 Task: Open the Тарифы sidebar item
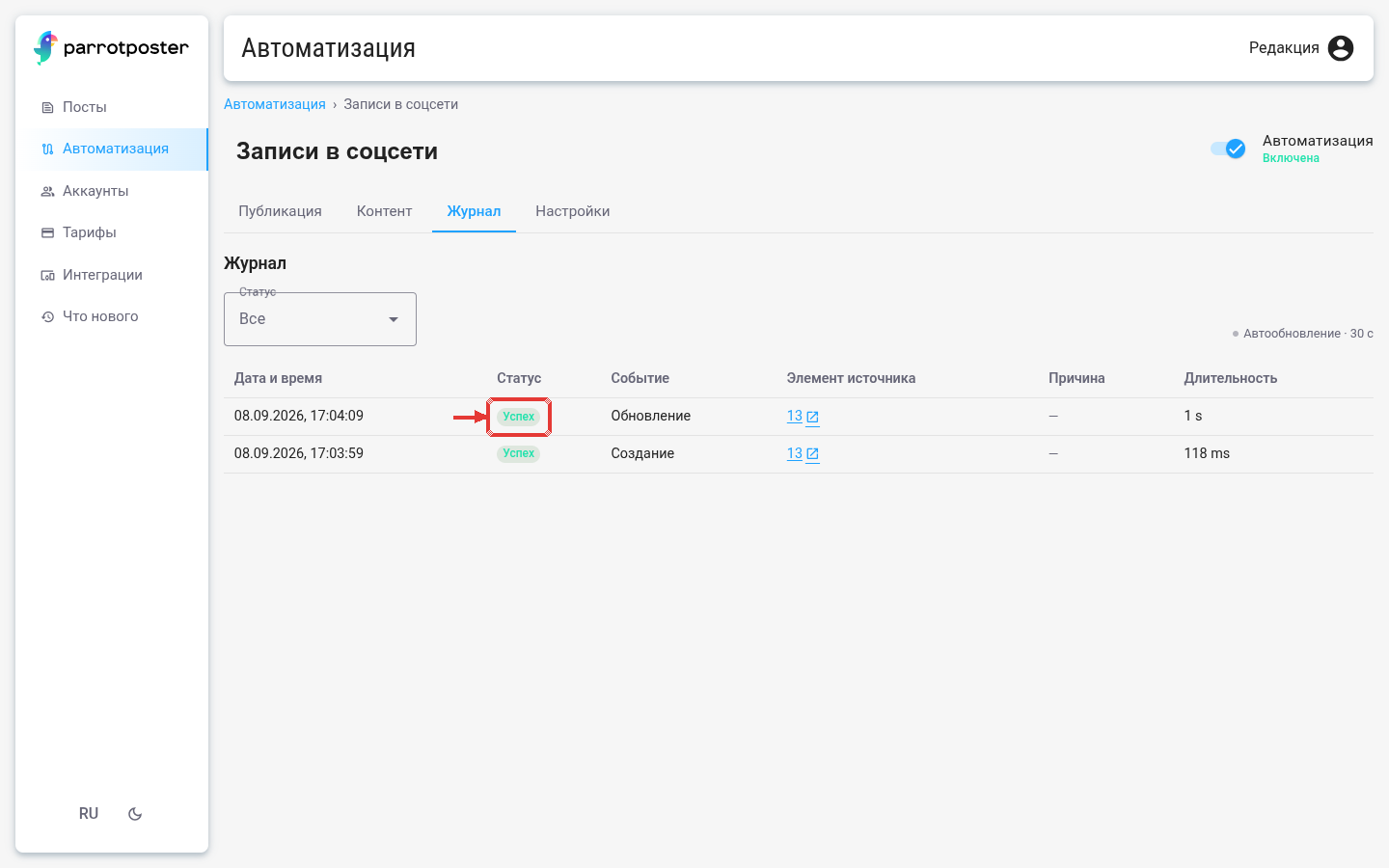[112, 232]
